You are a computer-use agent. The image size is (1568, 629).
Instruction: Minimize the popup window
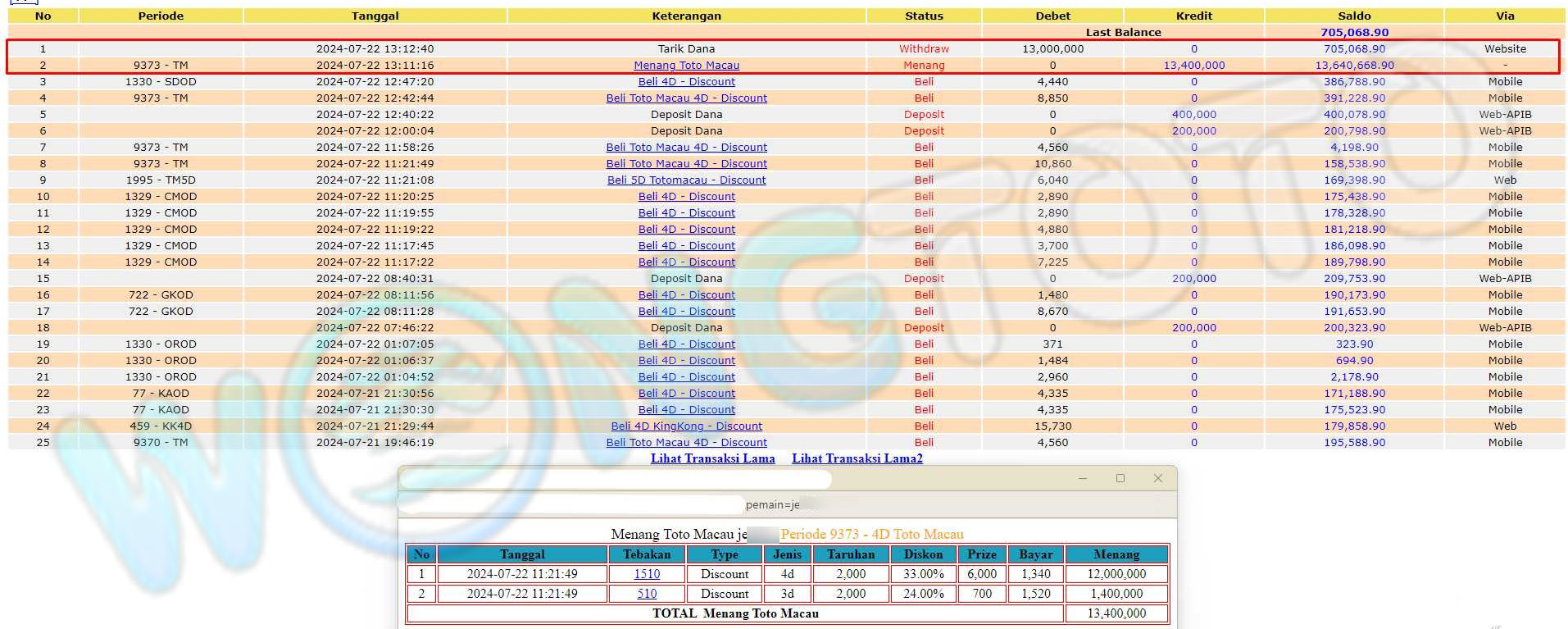[1083, 478]
